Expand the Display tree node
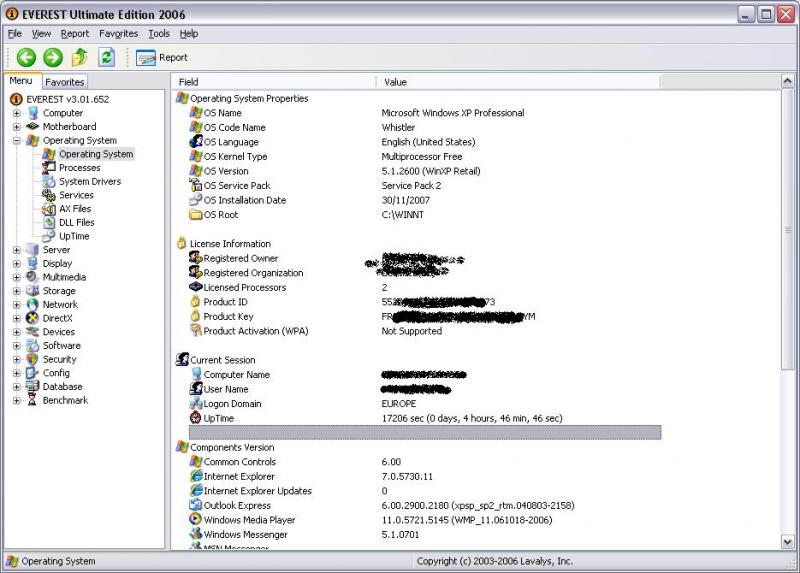 (x=17, y=264)
